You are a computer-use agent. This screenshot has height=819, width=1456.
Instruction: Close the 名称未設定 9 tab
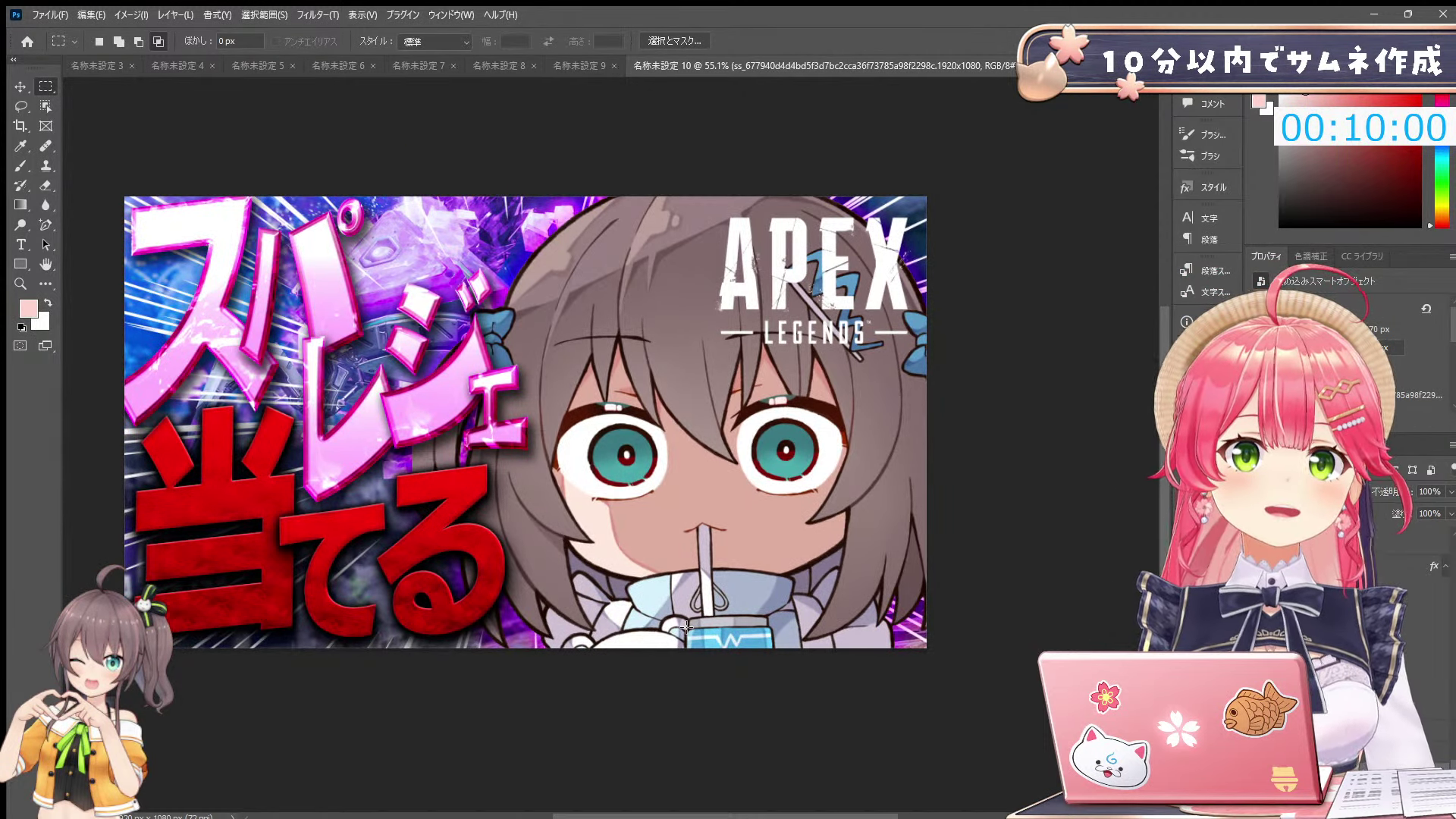614,66
